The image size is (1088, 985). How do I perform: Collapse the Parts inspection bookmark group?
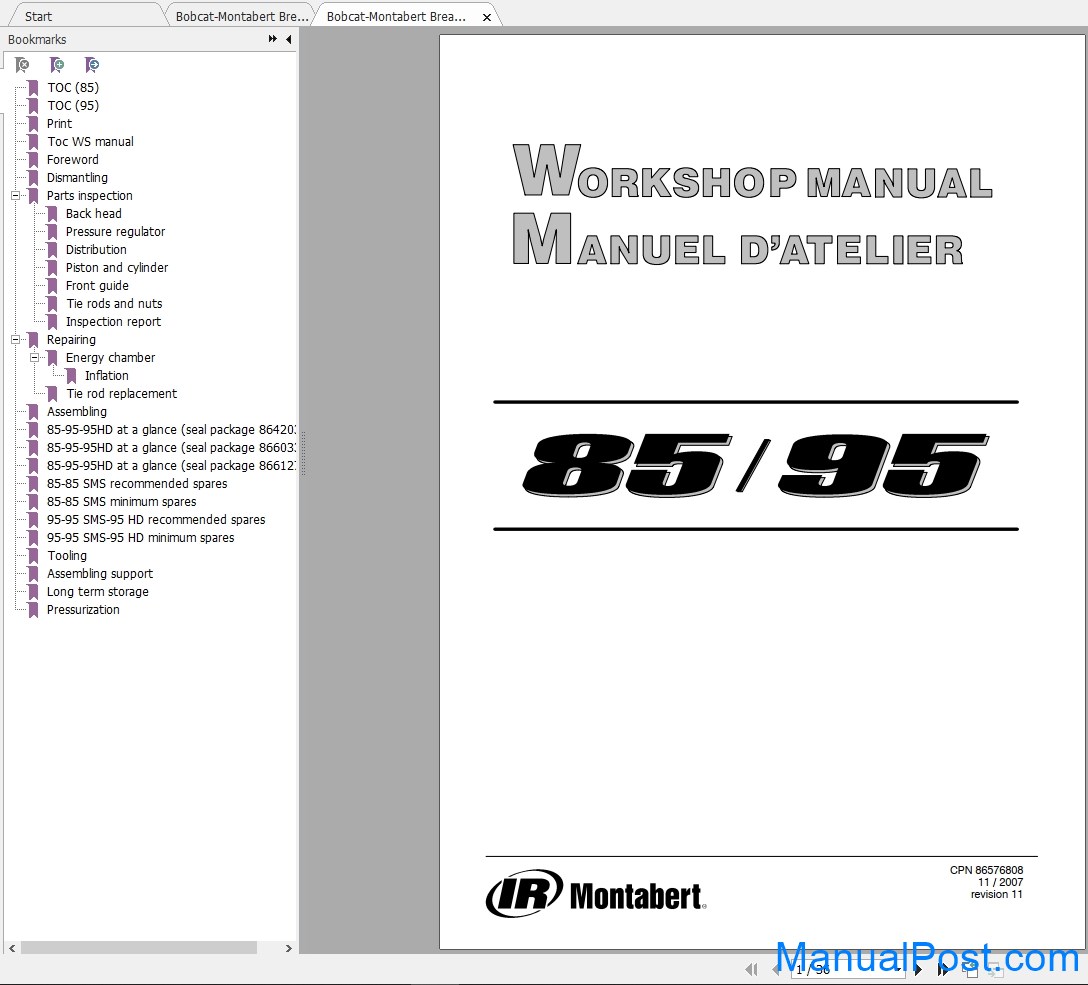pos(15,196)
